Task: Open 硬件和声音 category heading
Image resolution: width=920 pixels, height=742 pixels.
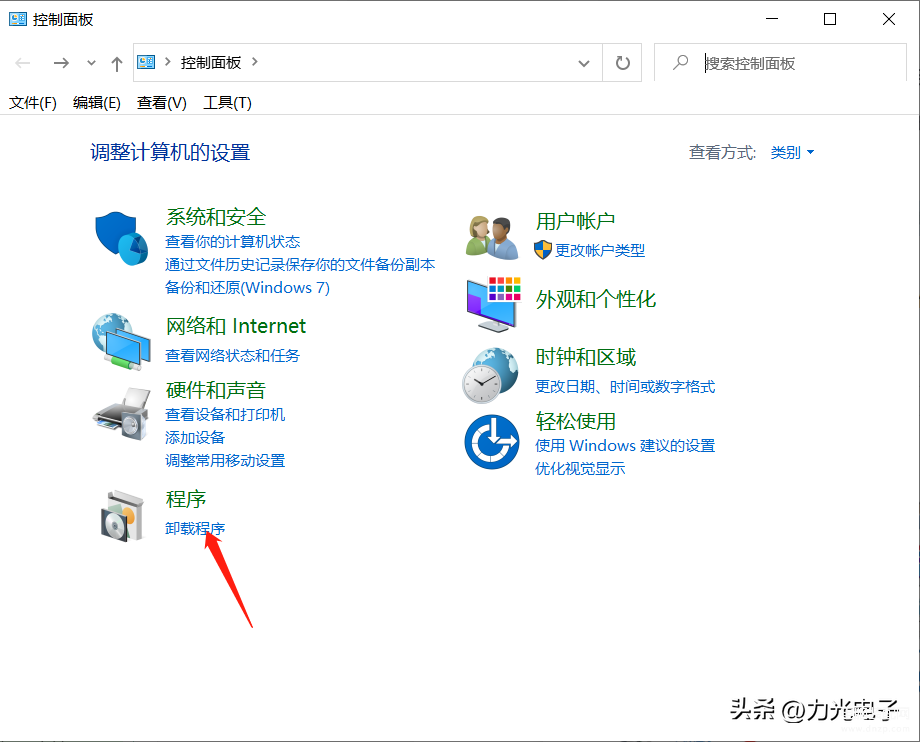Action: pos(216,390)
